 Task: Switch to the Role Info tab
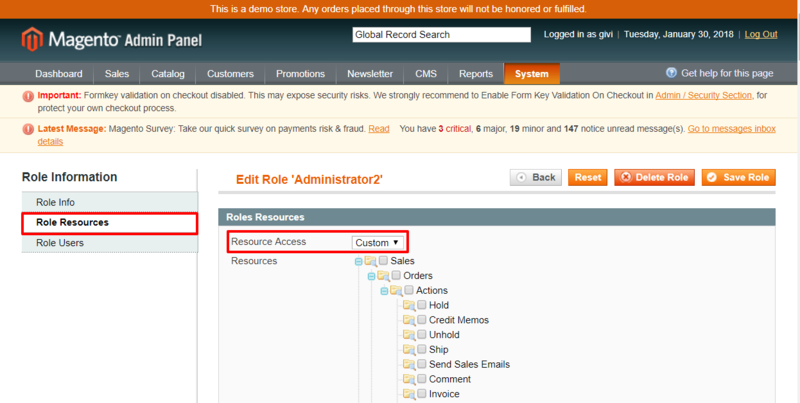(x=110, y=203)
